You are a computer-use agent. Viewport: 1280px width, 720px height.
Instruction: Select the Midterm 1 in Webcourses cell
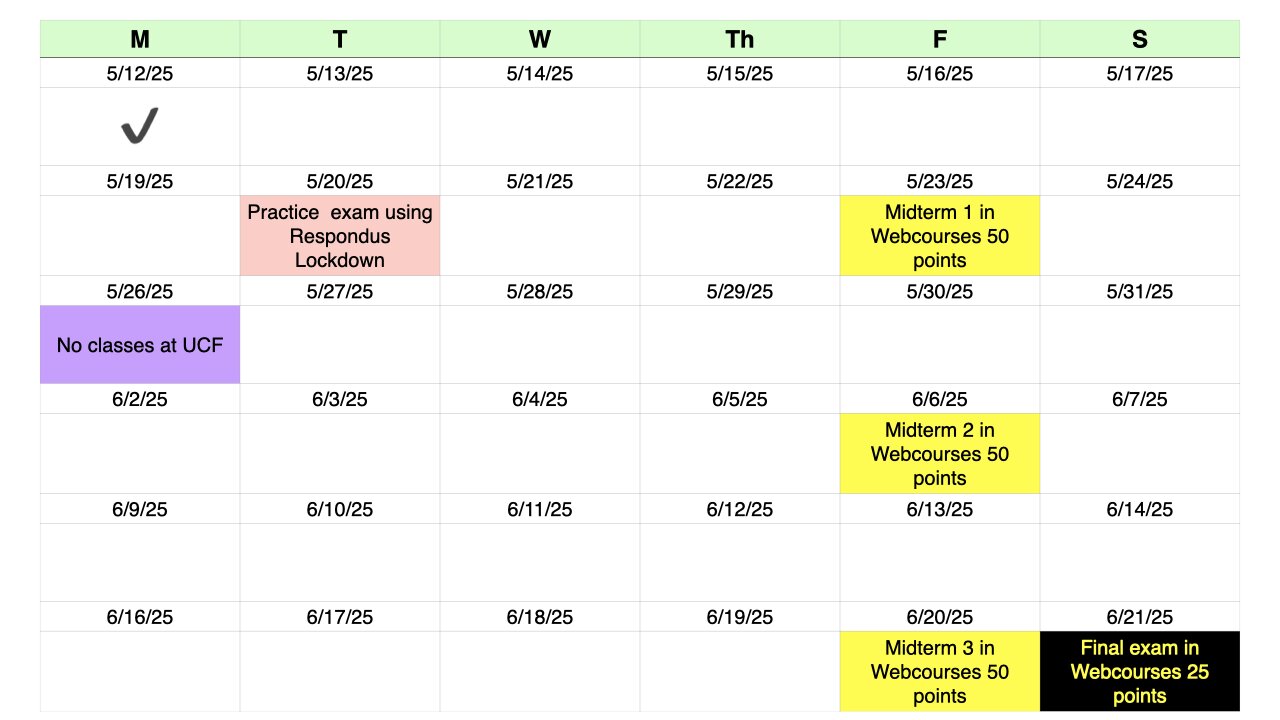click(940, 236)
